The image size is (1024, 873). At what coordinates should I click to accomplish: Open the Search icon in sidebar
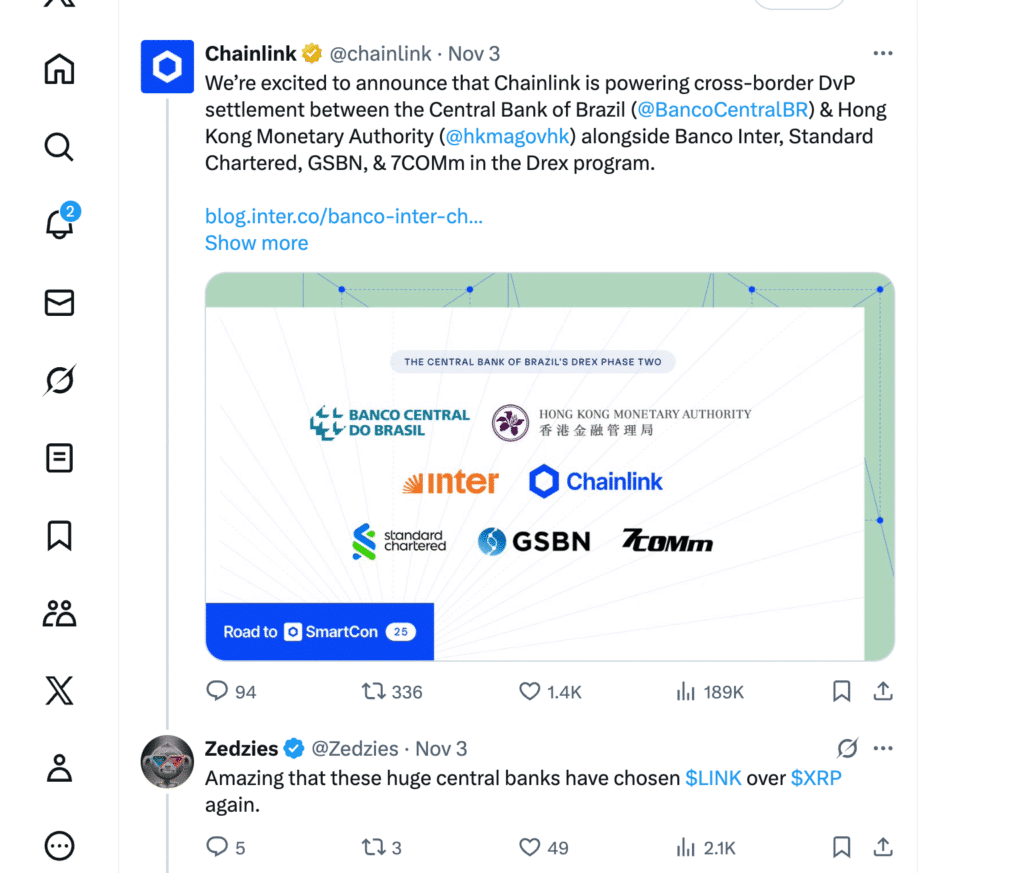[59, 147]
